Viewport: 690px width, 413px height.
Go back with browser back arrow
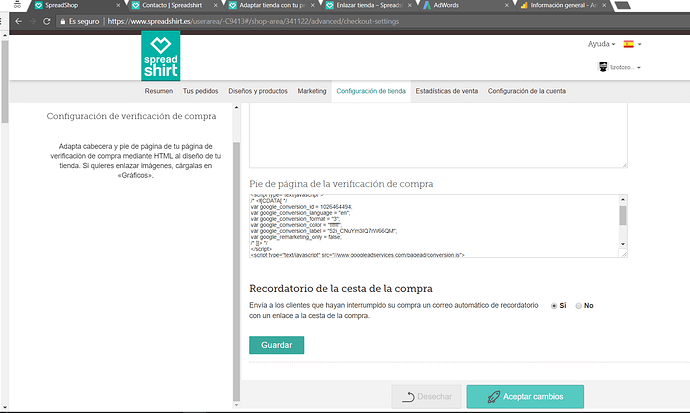click(x=18, y=21)
